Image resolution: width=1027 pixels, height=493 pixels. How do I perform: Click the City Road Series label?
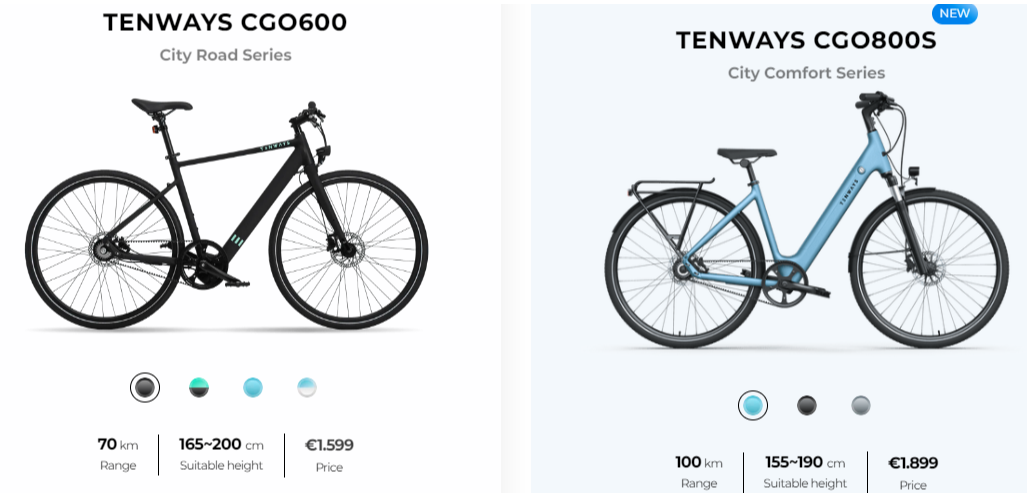pyautogui.click(x=225, y=55)
